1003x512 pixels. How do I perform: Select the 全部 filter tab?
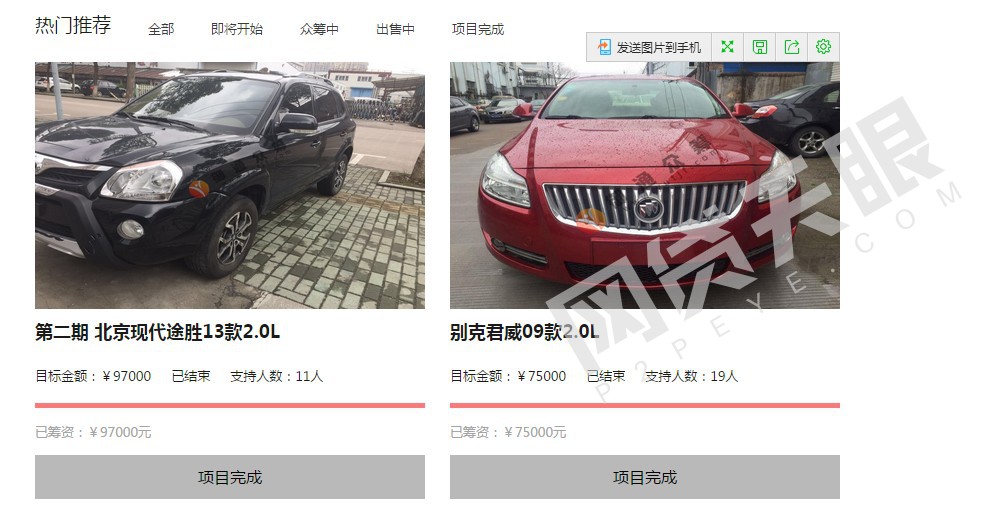(x=161, y=29)
